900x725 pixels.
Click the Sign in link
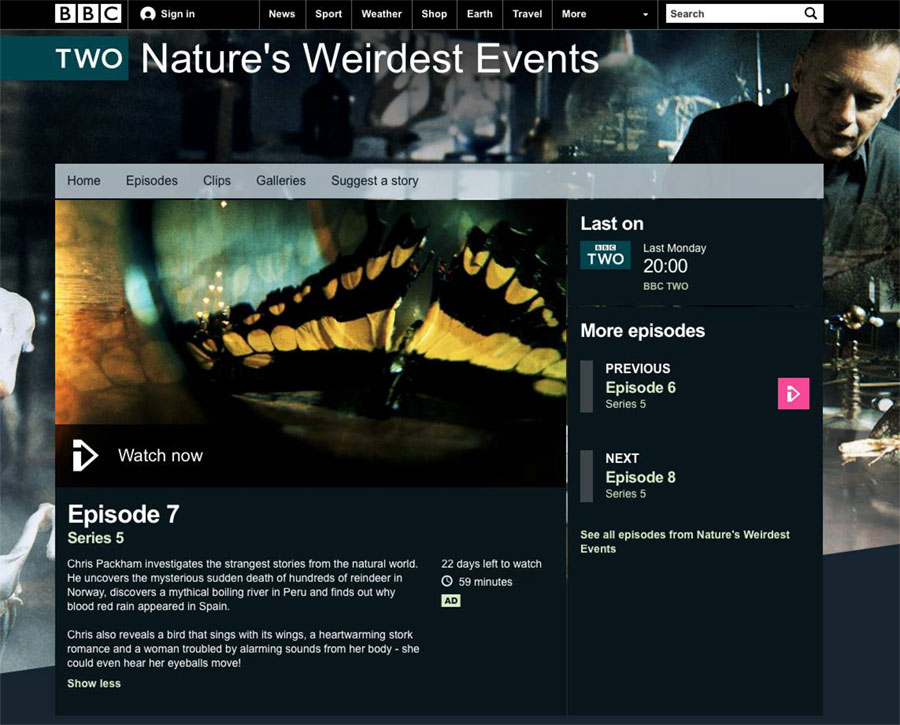[177, 14]
